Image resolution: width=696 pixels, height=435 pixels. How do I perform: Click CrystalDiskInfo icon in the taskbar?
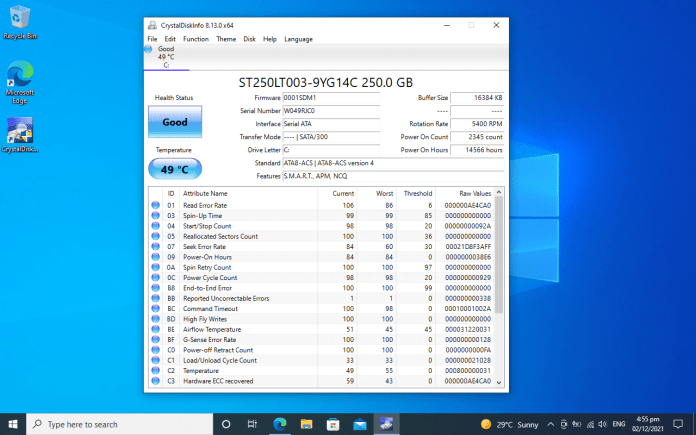tap(384, 424)
